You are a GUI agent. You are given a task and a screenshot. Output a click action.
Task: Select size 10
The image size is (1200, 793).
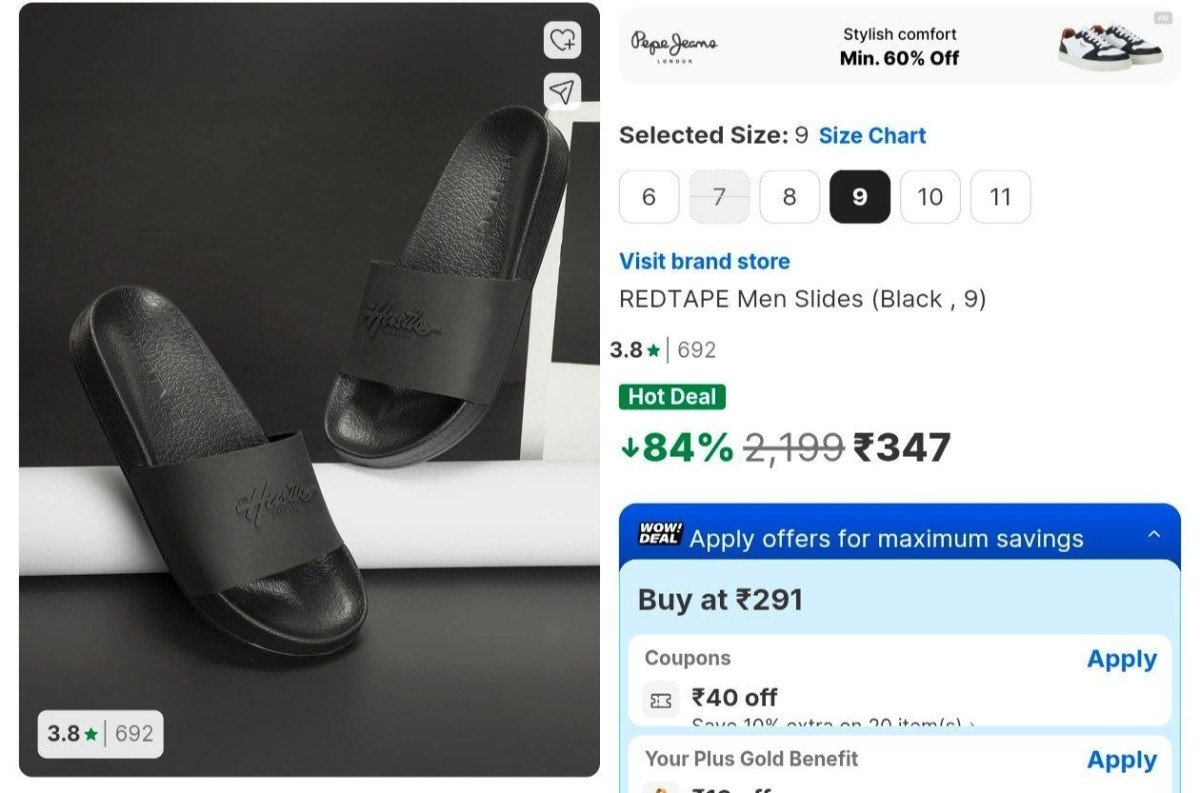pyautogui.click(x=930, y=197)
